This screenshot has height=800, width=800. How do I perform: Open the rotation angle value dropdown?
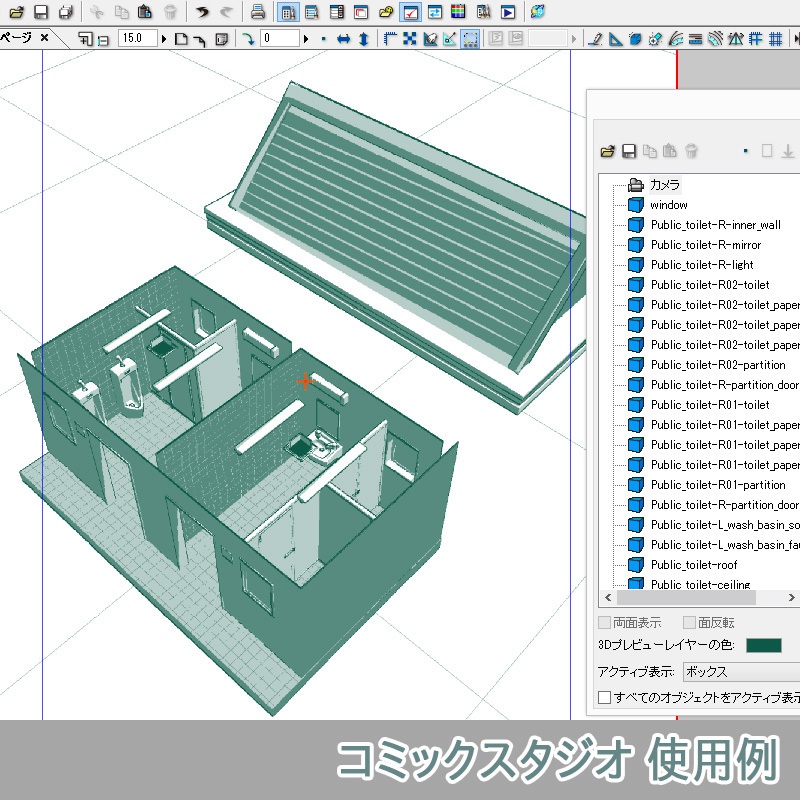point(306,38)
